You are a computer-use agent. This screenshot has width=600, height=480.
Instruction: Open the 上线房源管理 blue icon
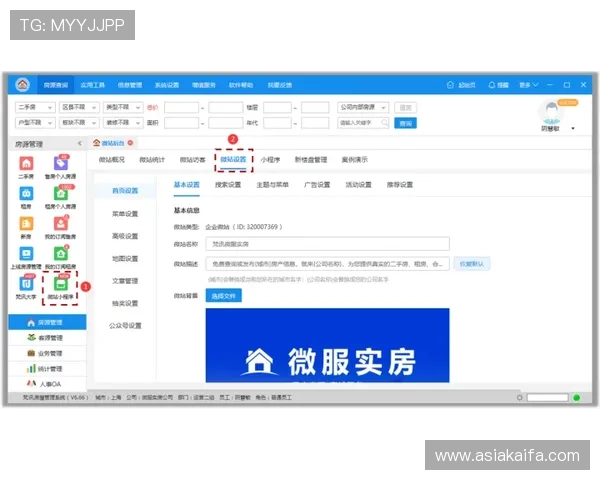click(x=26, y=254)
